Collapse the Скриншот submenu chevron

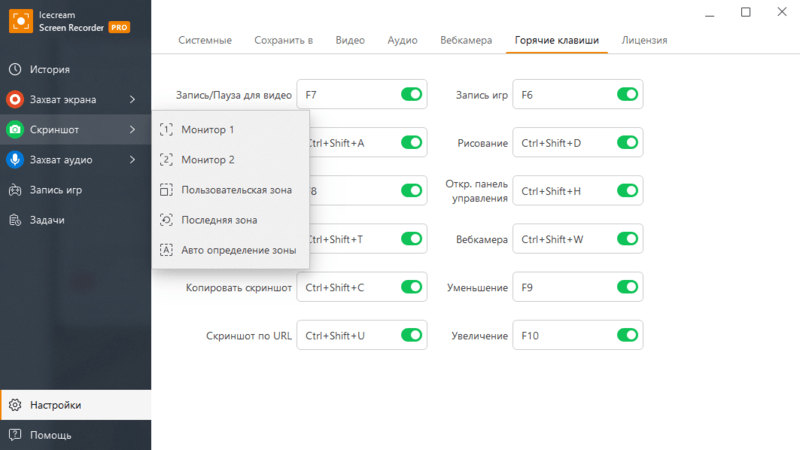[x=133, y=130]
